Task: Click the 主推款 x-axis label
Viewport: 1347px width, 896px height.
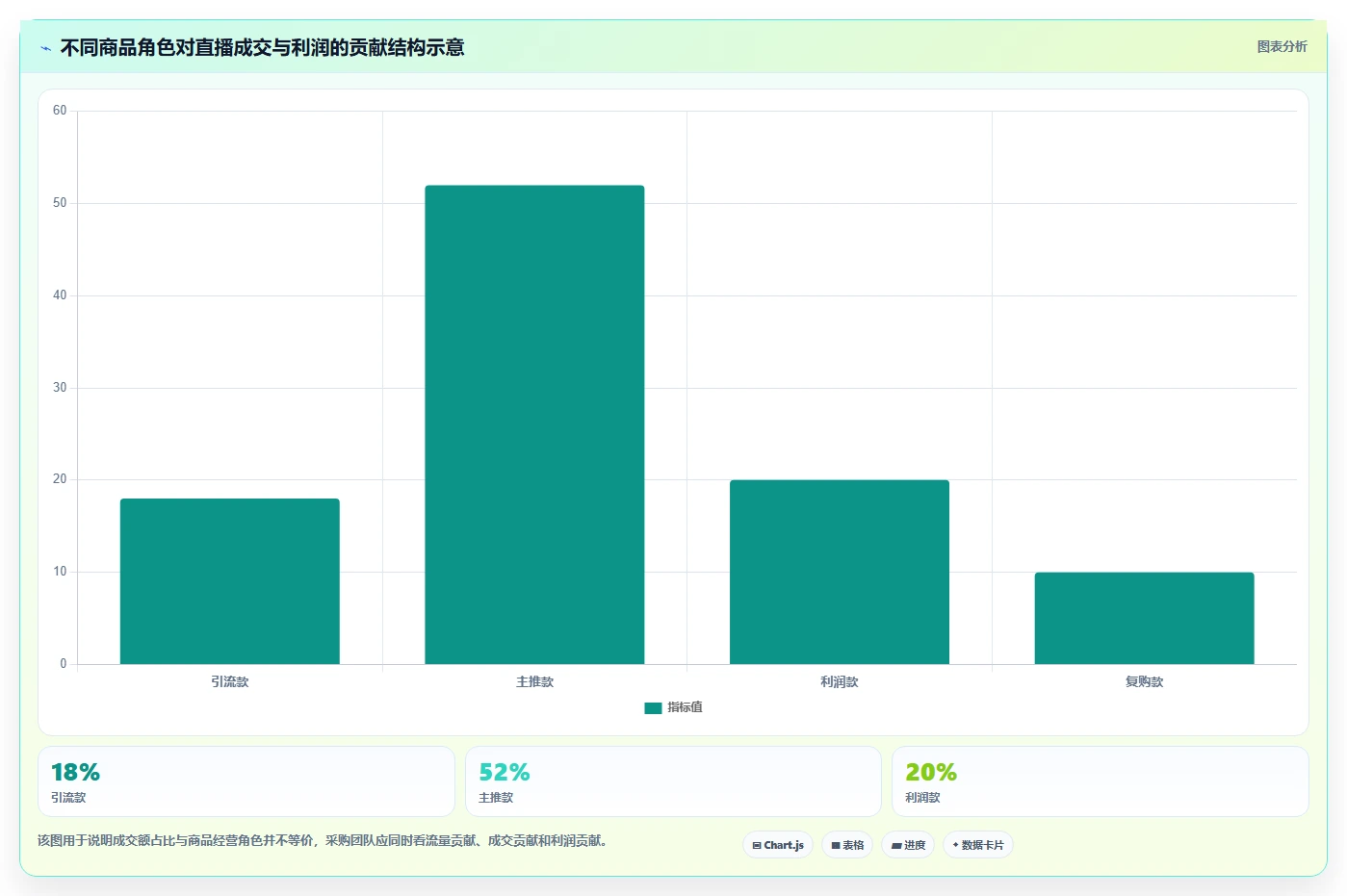Action: (534, 681)
